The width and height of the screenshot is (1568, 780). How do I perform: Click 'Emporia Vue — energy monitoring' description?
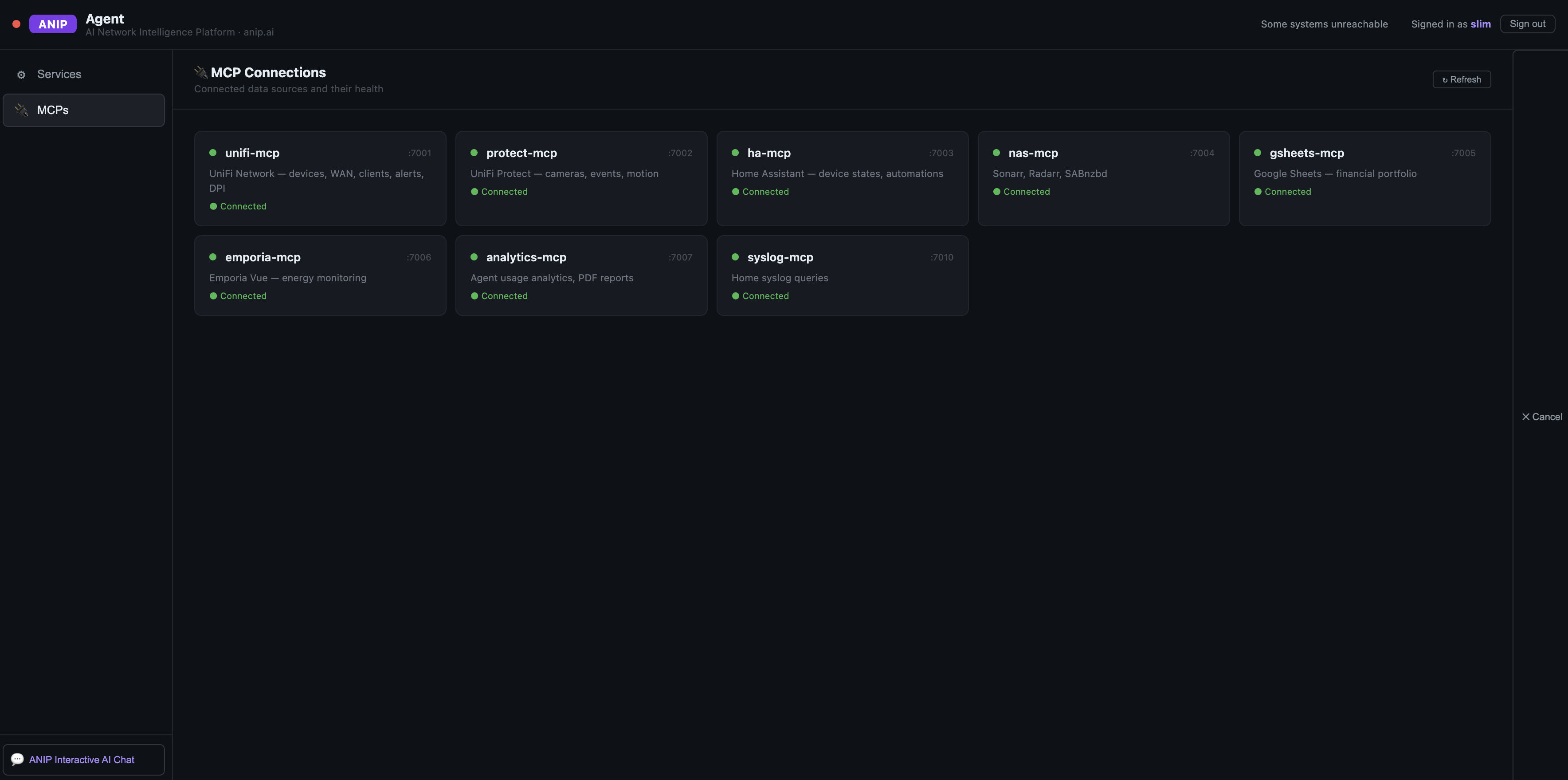click(x=288, y=278)
